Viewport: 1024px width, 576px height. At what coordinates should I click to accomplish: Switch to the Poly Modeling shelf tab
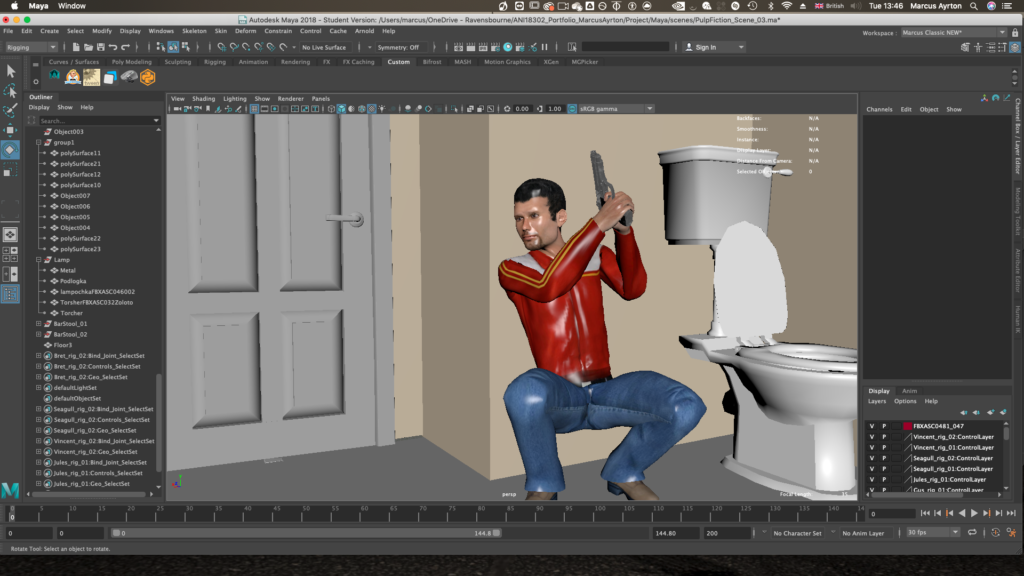(x=131, y=62)
